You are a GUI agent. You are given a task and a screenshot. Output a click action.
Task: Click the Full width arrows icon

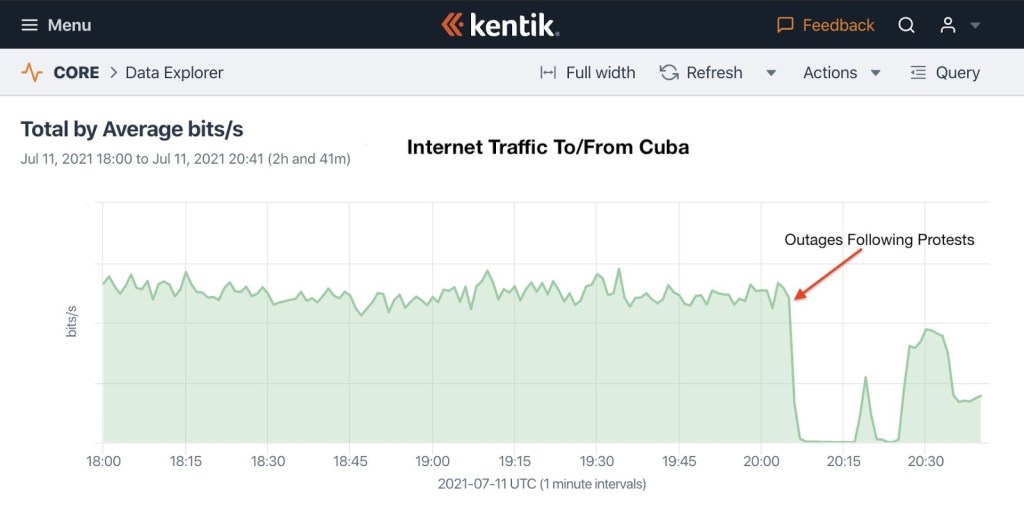coord(548,73)
